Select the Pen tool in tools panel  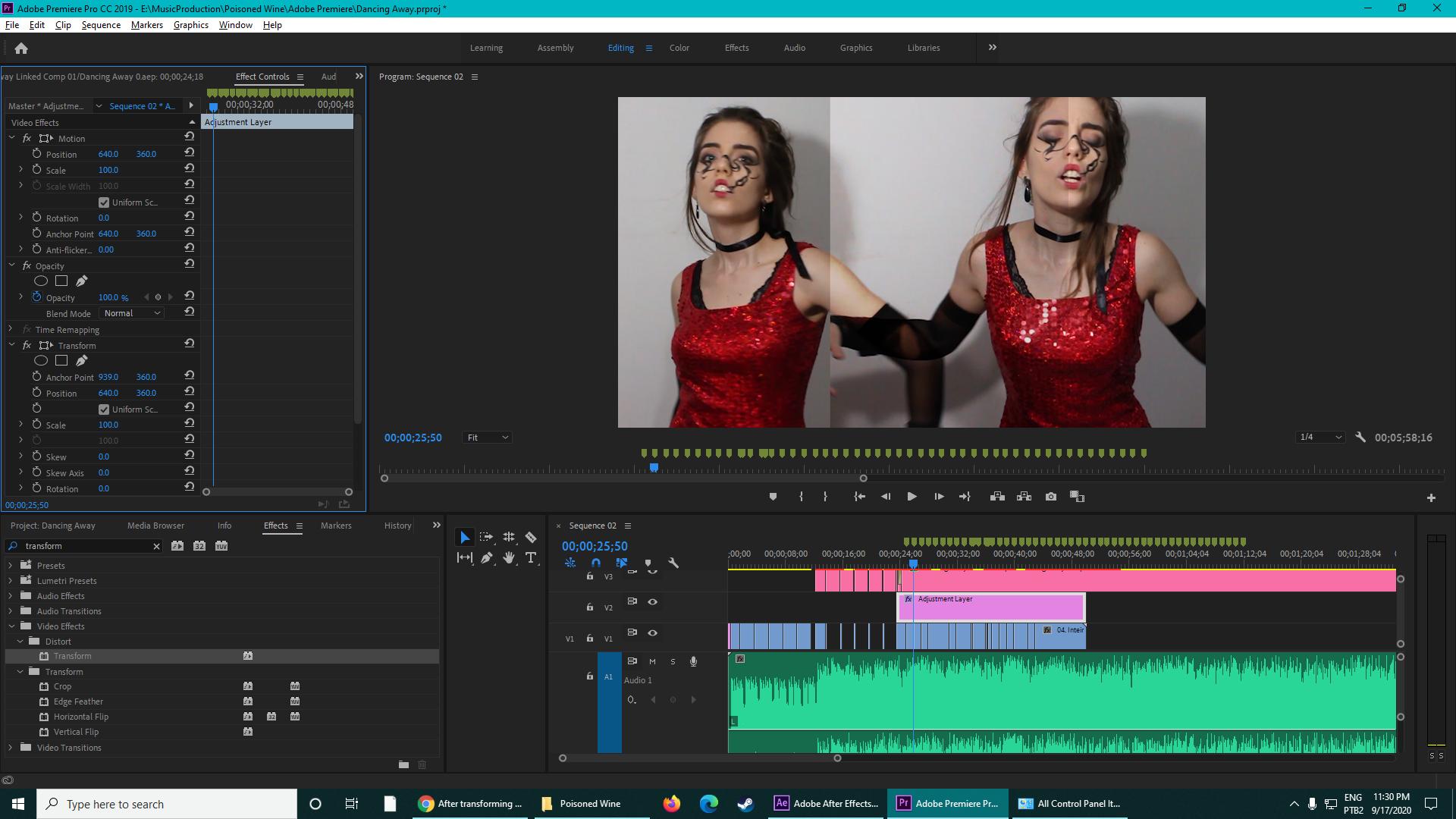[x=487, y=558]
